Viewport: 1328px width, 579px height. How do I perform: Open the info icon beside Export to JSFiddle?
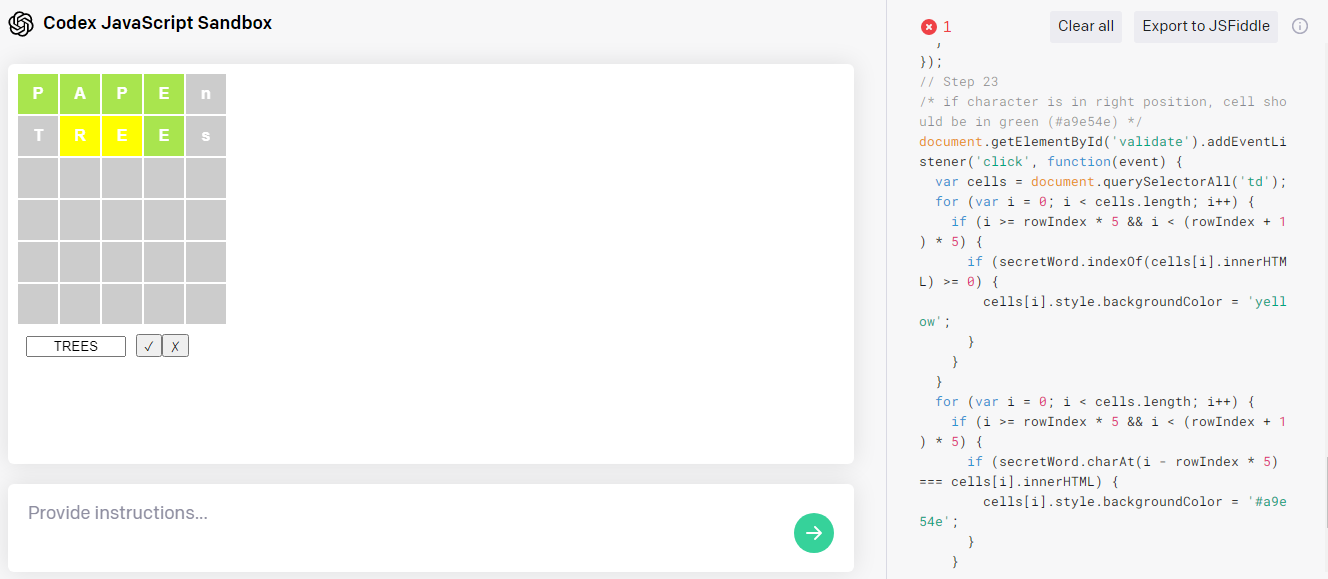click(1300, 26)
